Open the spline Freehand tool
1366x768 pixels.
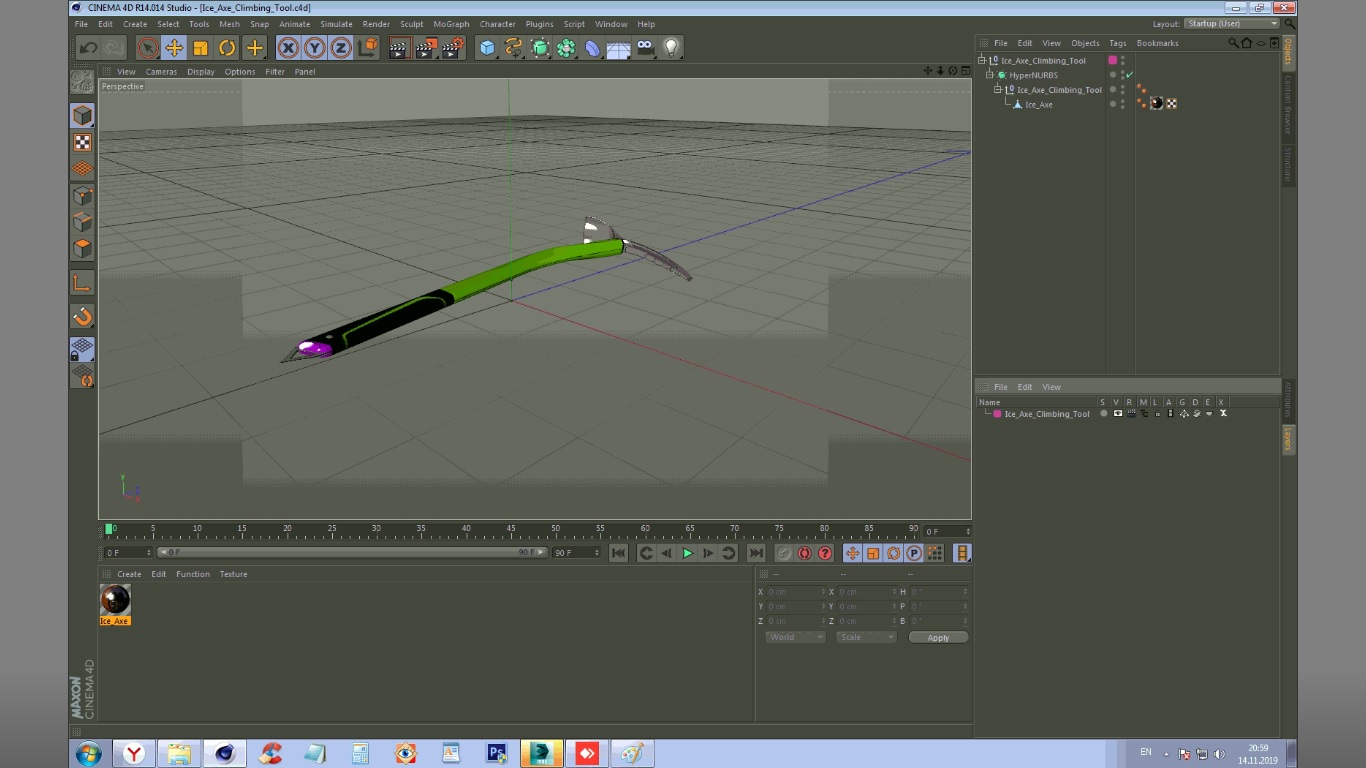pyautogui.click(x=514, y=47)
